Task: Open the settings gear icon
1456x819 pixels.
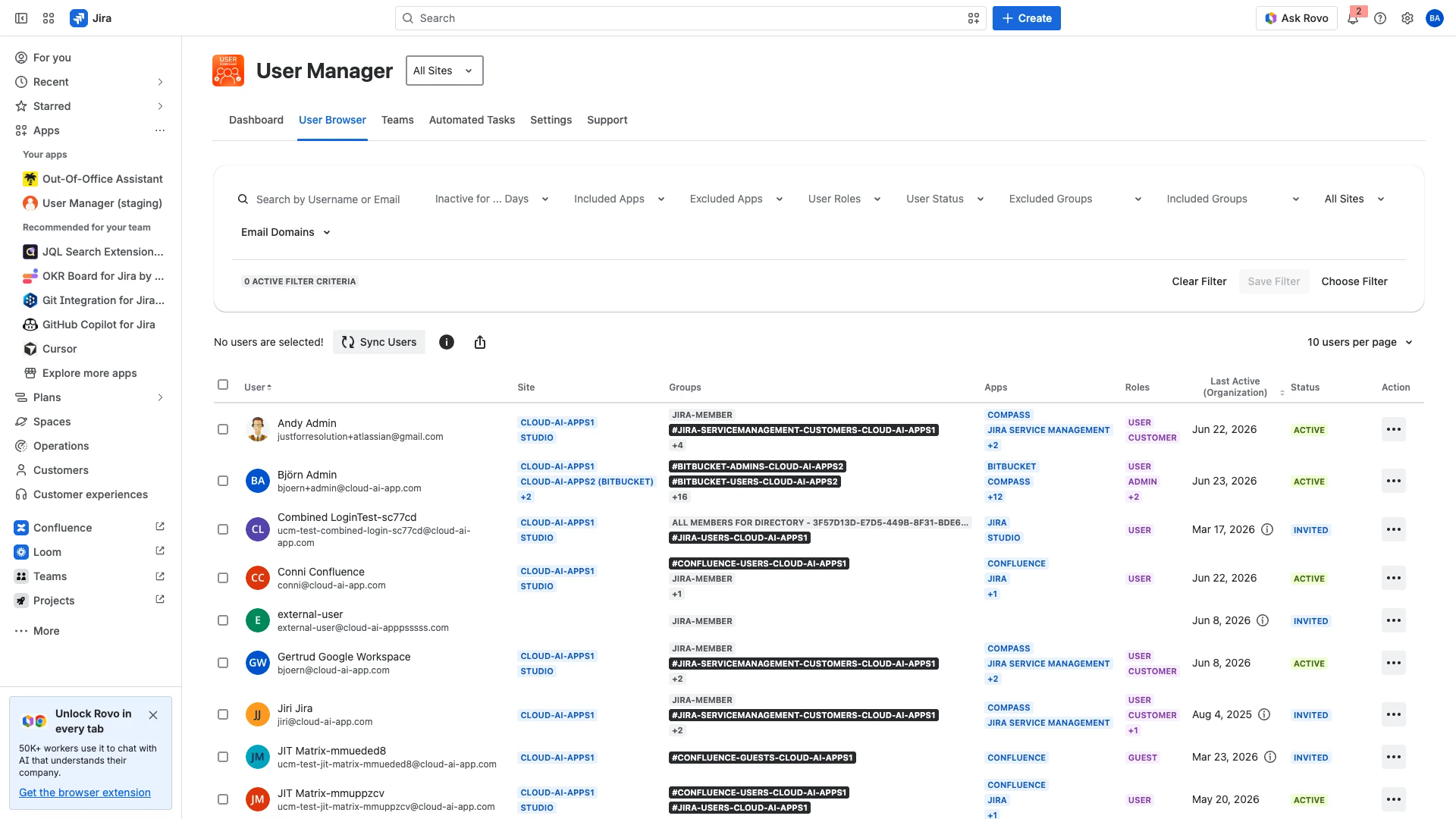Action: (x=1407, y=18)
